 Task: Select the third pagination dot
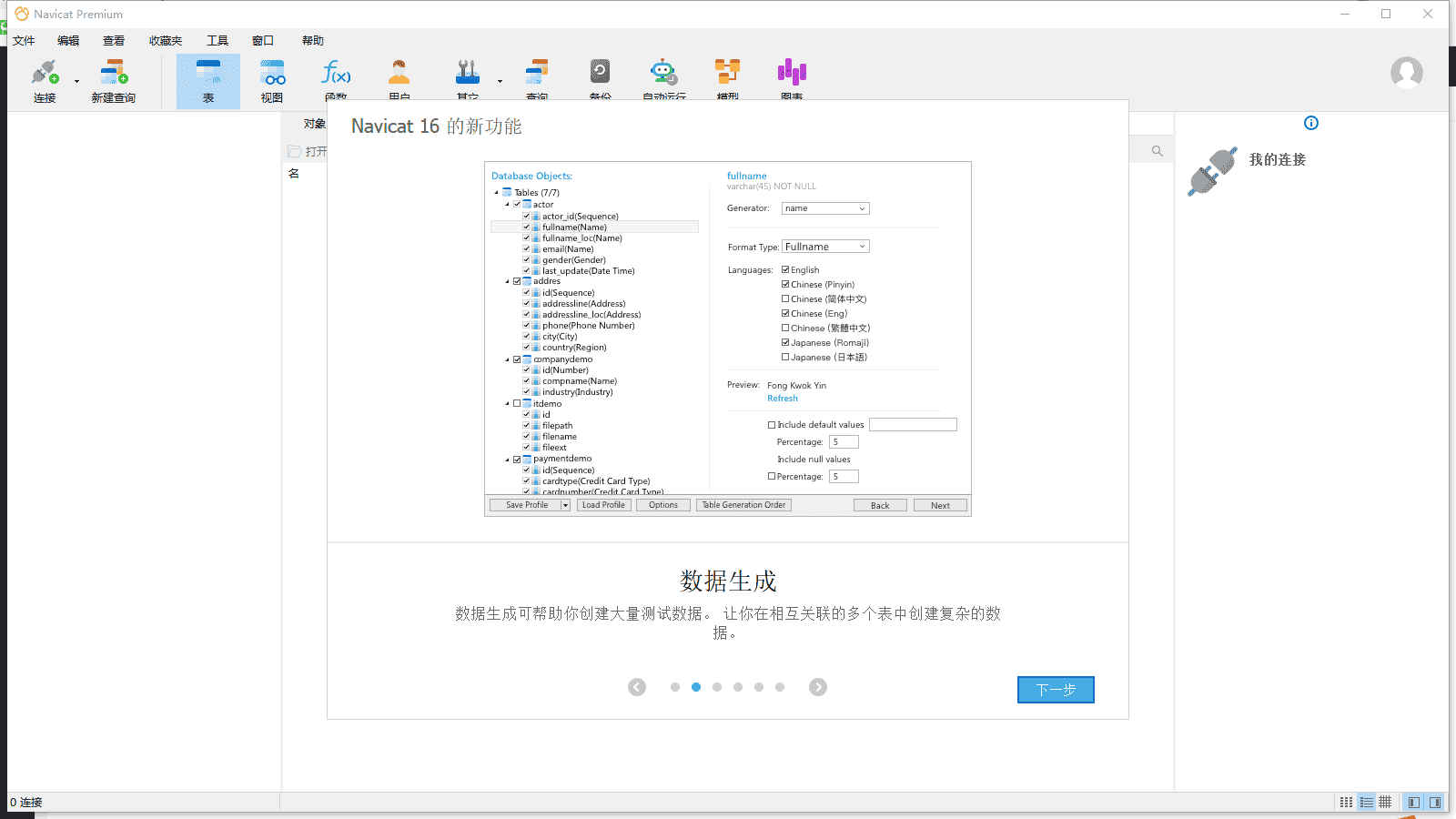tap(717, 687)
